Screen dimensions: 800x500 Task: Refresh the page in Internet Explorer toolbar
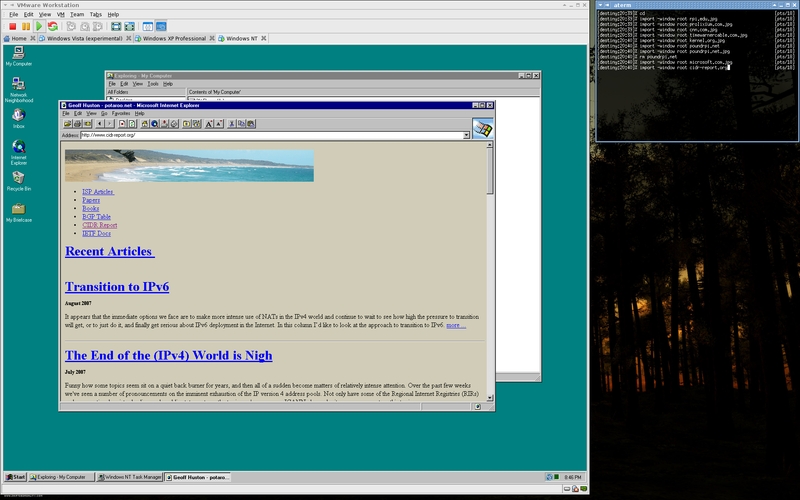[x=132, y=123]
